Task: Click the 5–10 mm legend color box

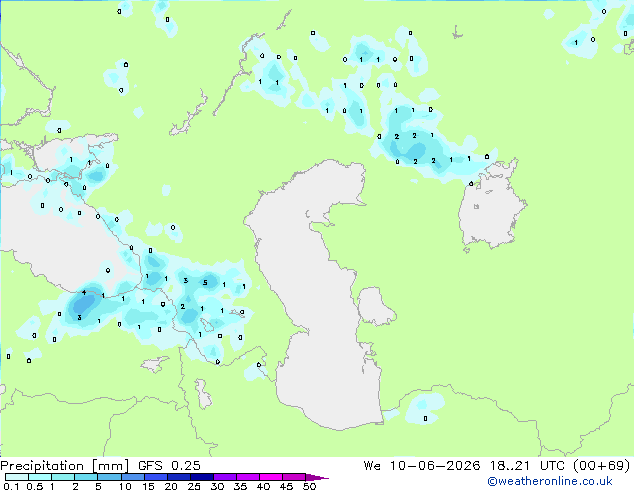Action: click(x=109, y=477)
